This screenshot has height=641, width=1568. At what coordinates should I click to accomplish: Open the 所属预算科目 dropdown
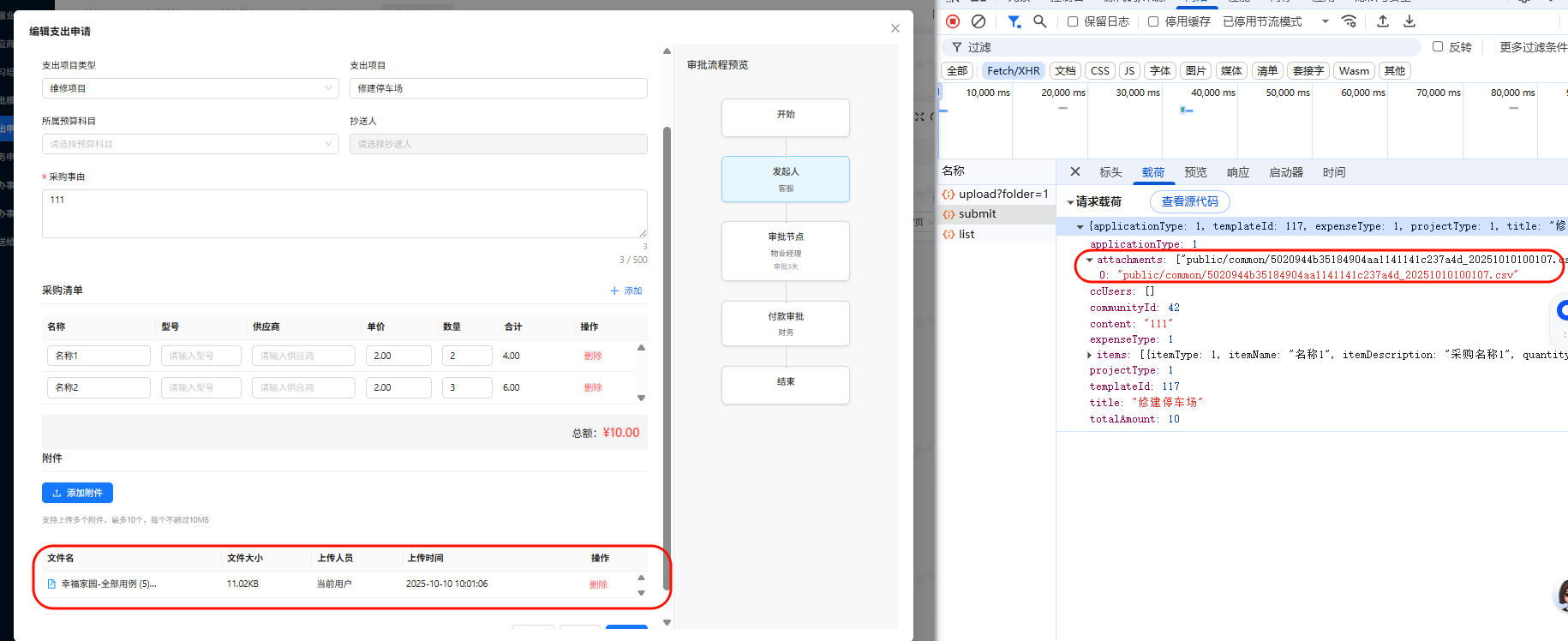pos(190,144)
